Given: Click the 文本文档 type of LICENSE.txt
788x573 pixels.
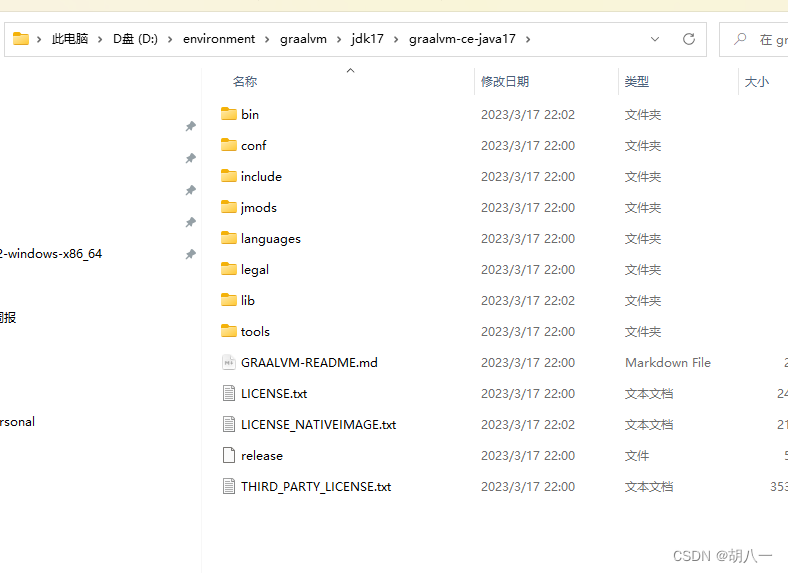Looking at the screenshot, I should pos(649,394).
